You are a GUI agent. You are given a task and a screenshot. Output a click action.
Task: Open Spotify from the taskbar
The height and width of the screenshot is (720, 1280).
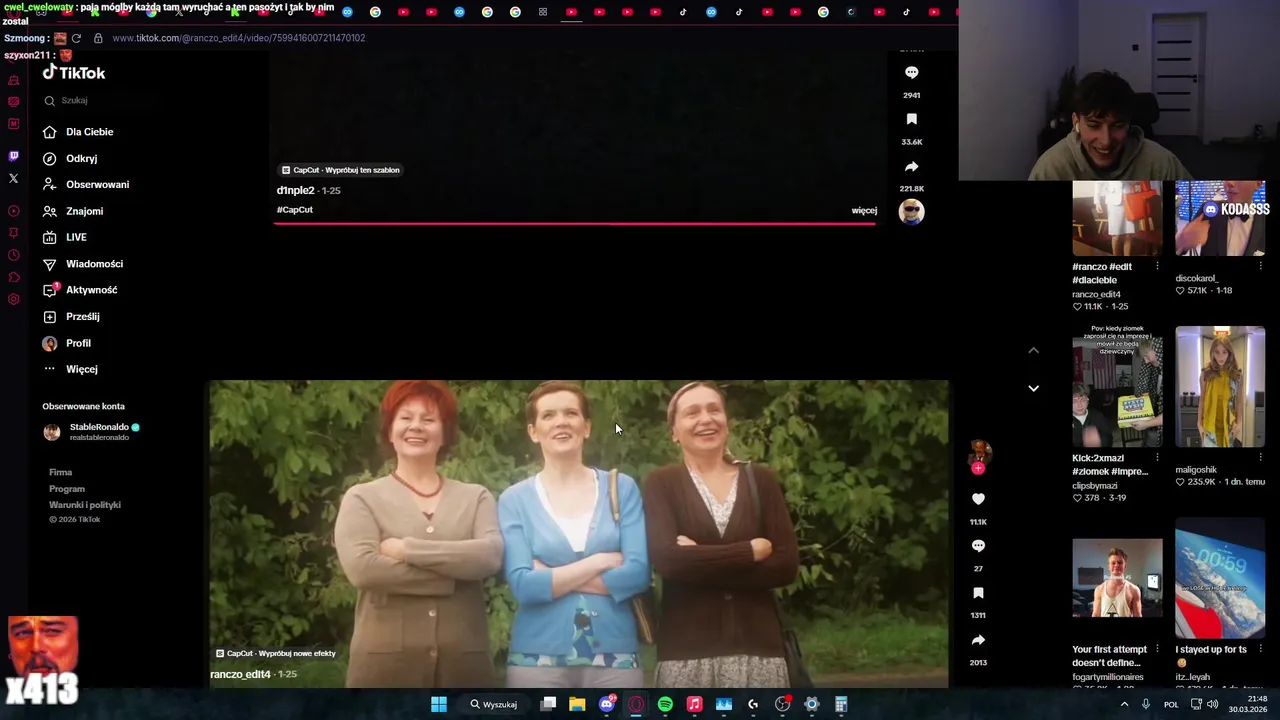tap(665, 704)
